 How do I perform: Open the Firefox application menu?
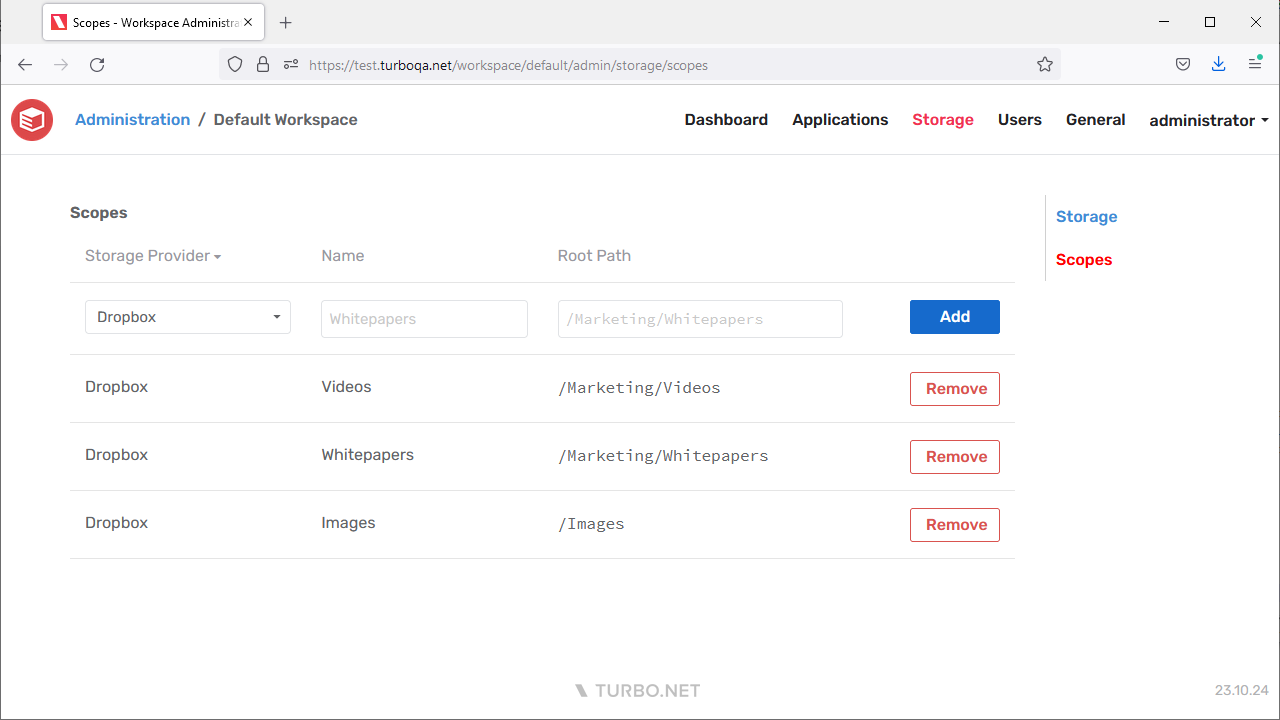point(1254,63)
